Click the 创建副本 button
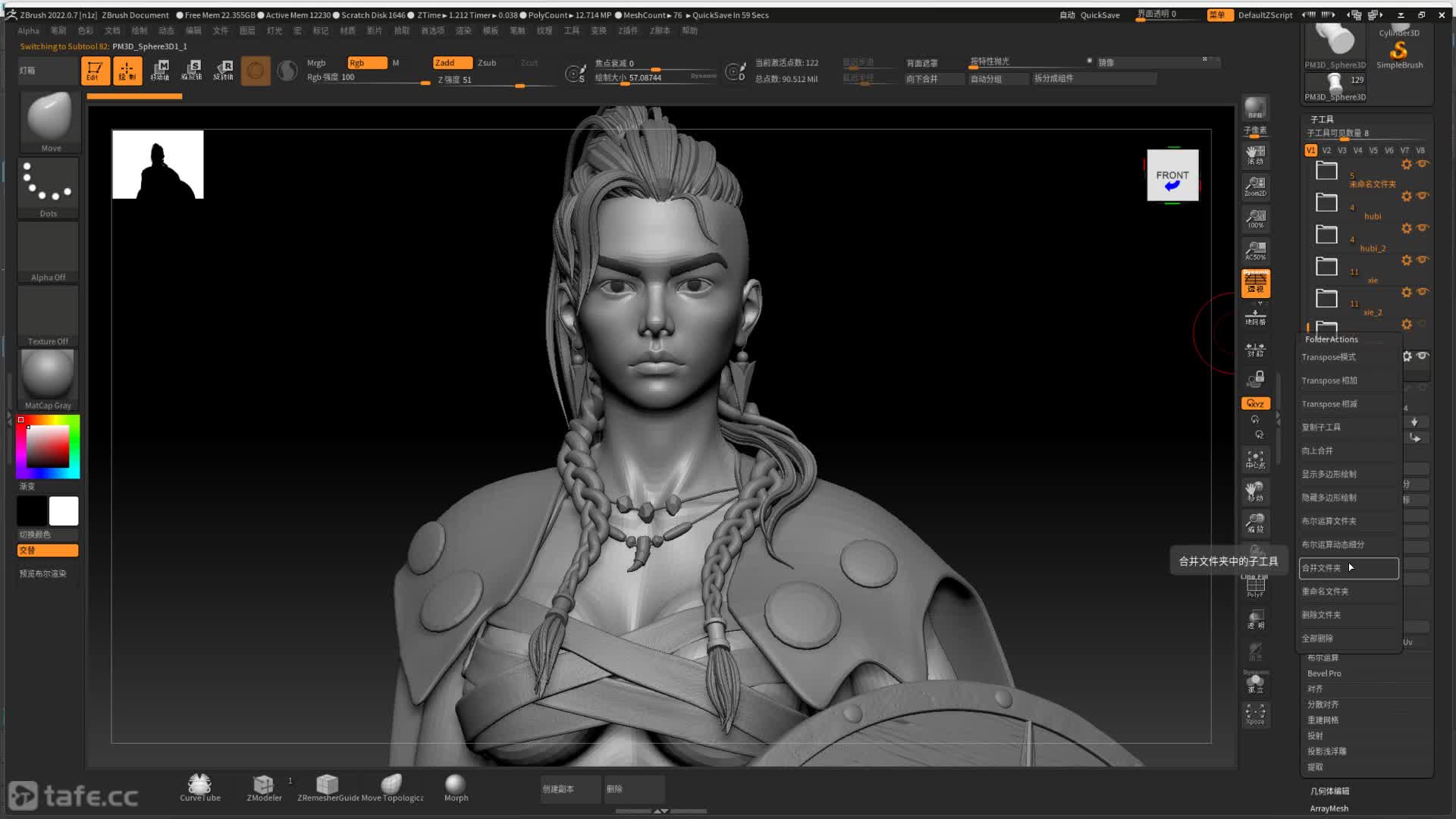This screenshot has height=819, width=1456. click(570, 789)
